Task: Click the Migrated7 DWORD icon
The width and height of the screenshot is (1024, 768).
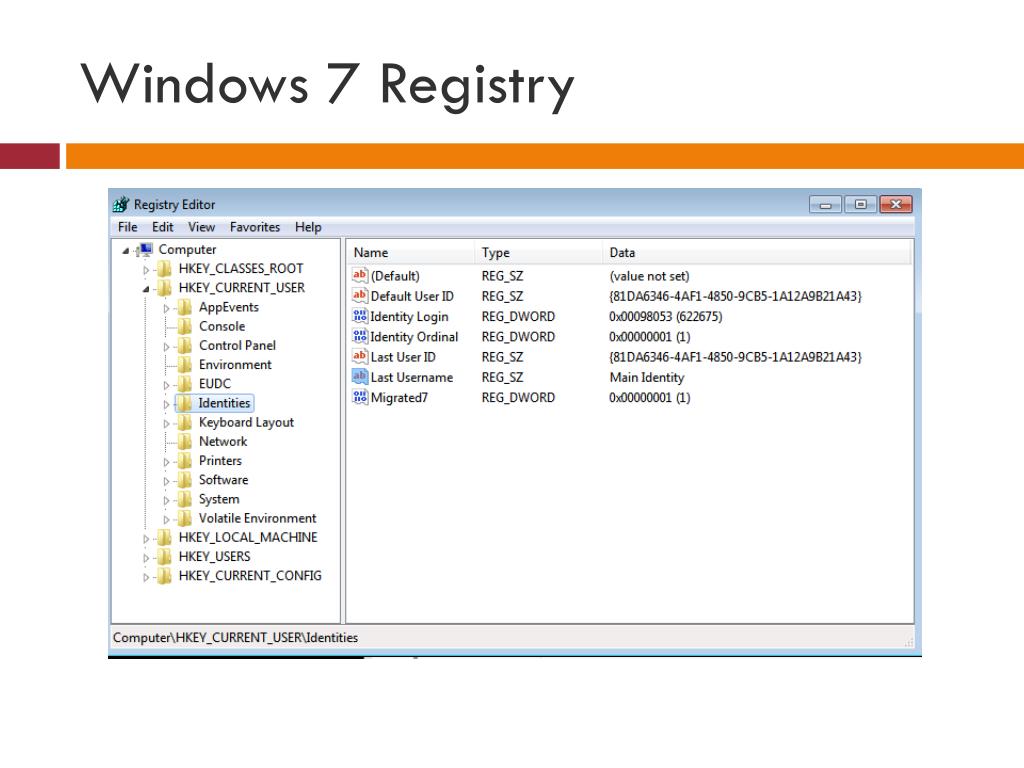Action: pos(360,397)
